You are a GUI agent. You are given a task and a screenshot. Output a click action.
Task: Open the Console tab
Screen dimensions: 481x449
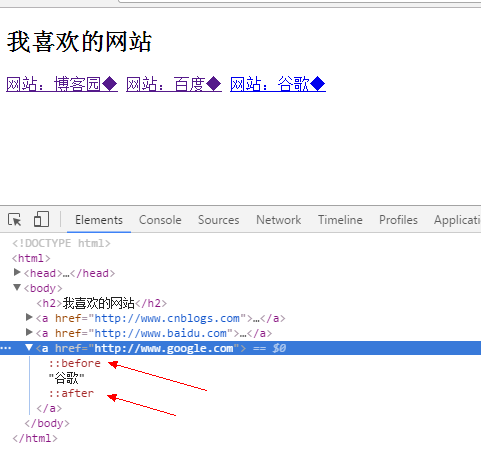160,220
